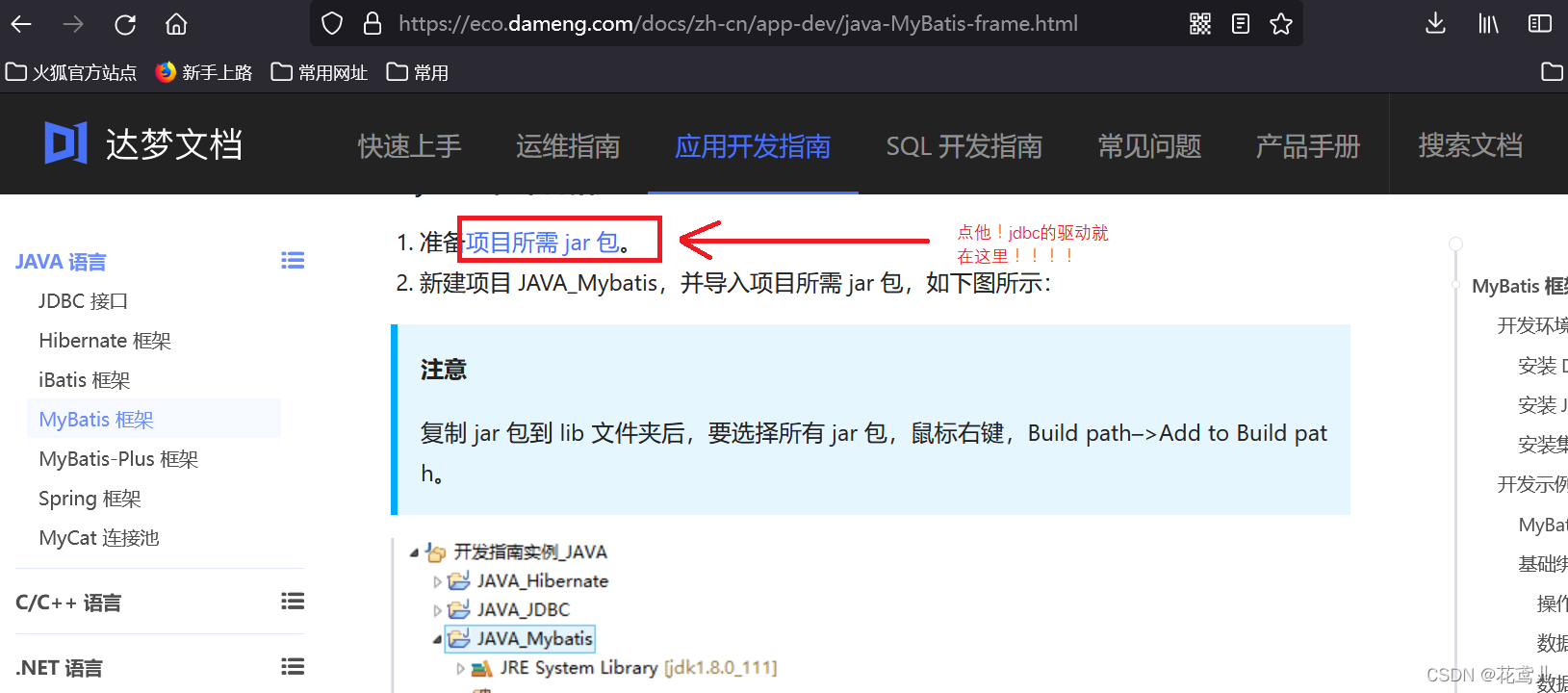Click the padlock site security icon
1568x693 pixels.
point(373,24)
